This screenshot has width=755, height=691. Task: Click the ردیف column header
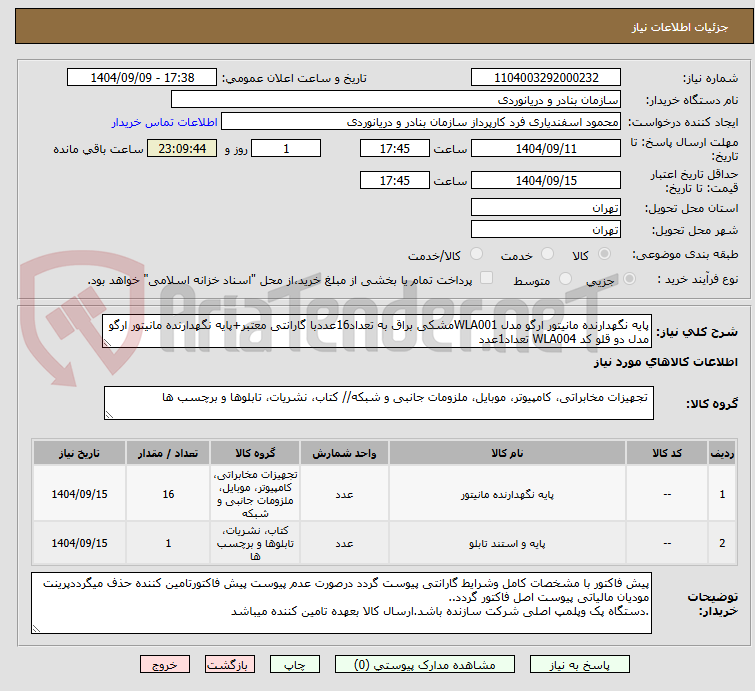coord(722,453)
